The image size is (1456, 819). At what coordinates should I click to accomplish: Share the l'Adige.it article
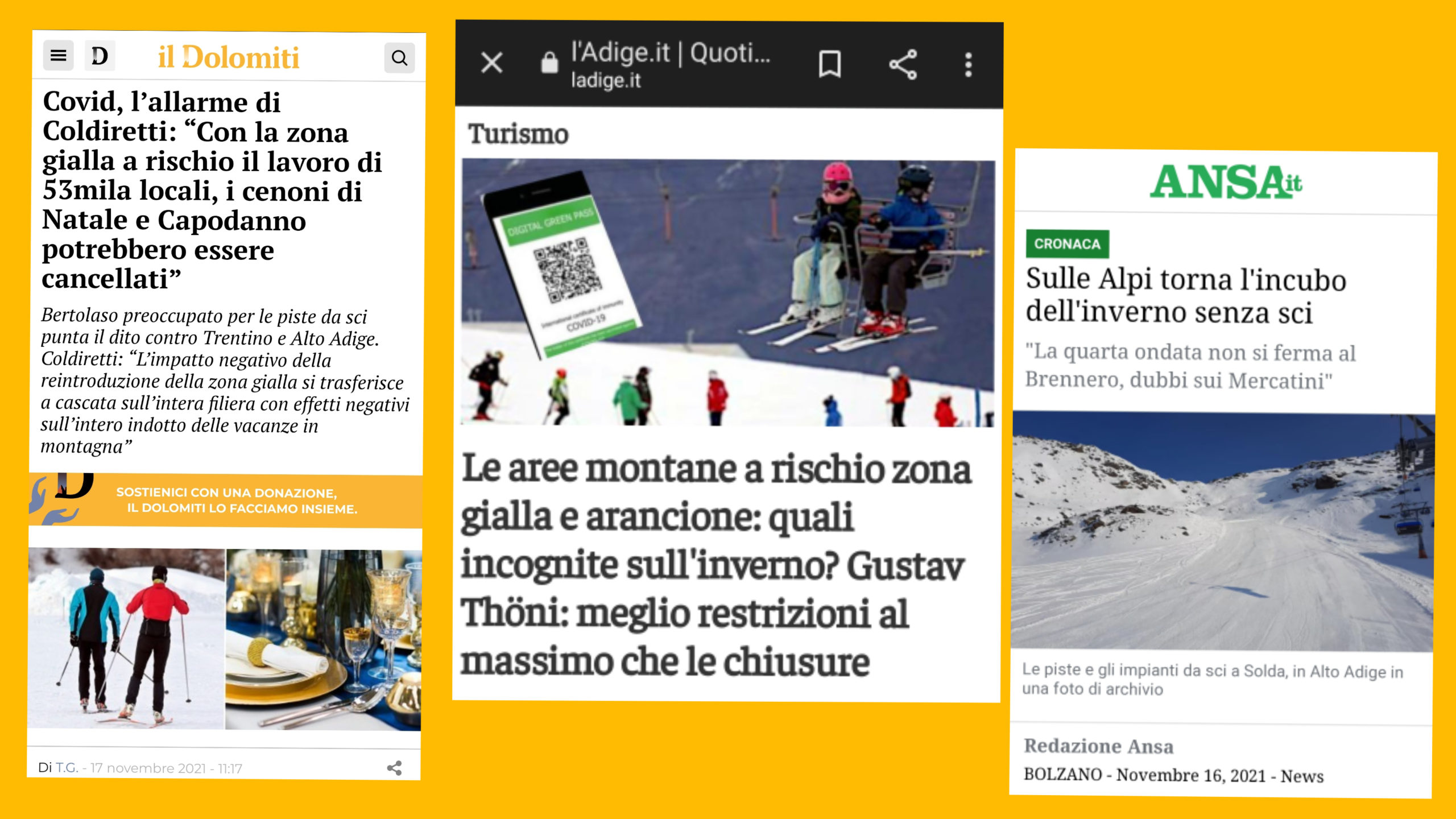click(903, 64)
